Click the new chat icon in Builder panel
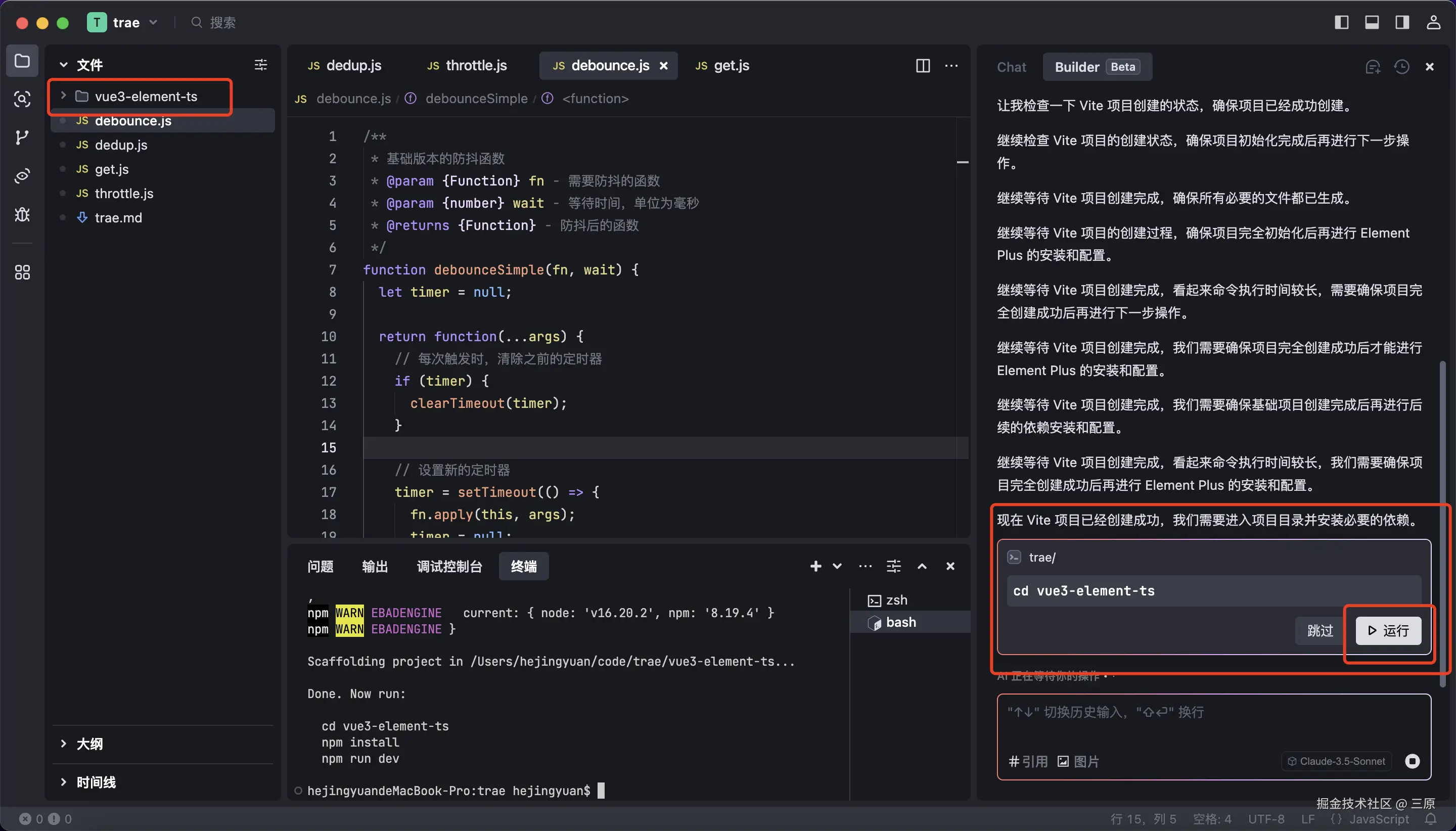Screen dimensions: 1456x831 click(x=1372, y=67)
